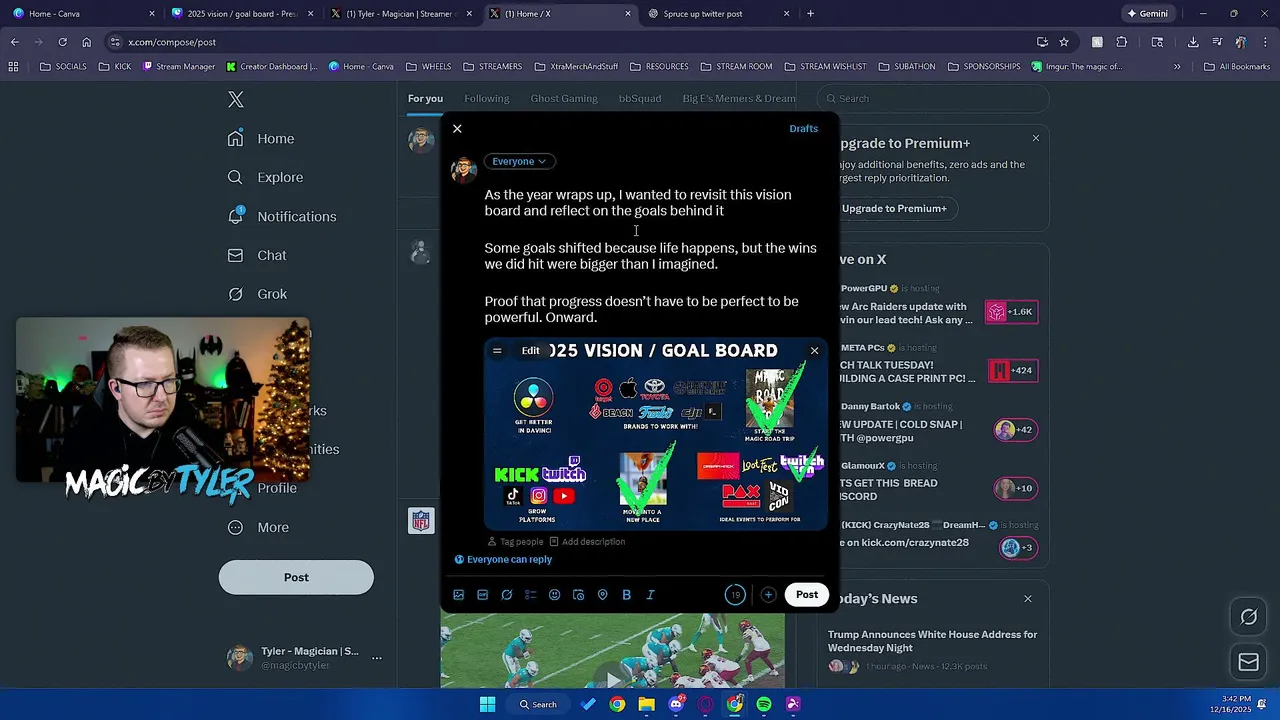This screenshot has height=720, width=1280.
Task: Click the messages envelope icon at right
Action: pyautogui.click(x=1249, y=662)
